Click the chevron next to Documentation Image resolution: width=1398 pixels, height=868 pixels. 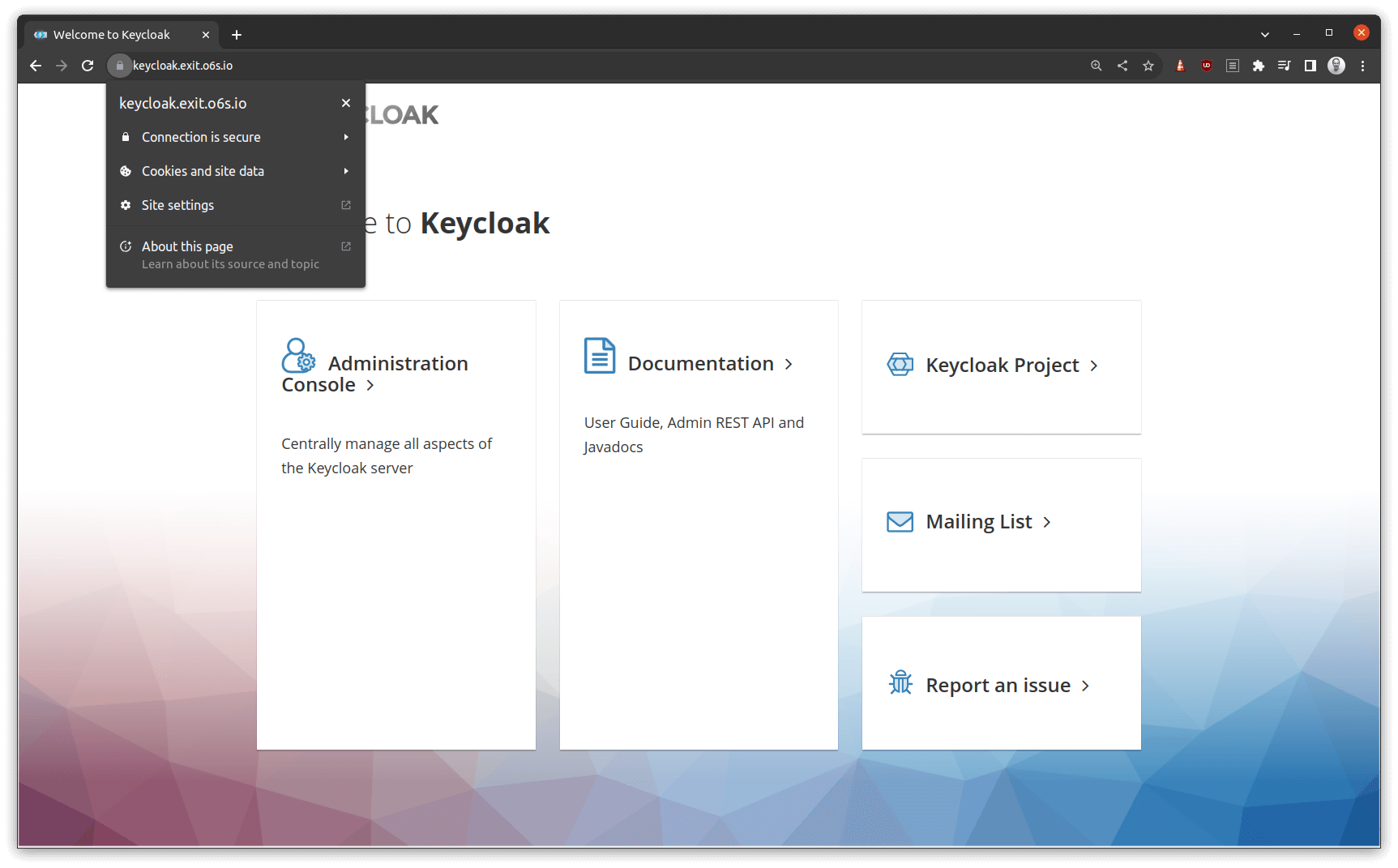click(x=789, y=365)
